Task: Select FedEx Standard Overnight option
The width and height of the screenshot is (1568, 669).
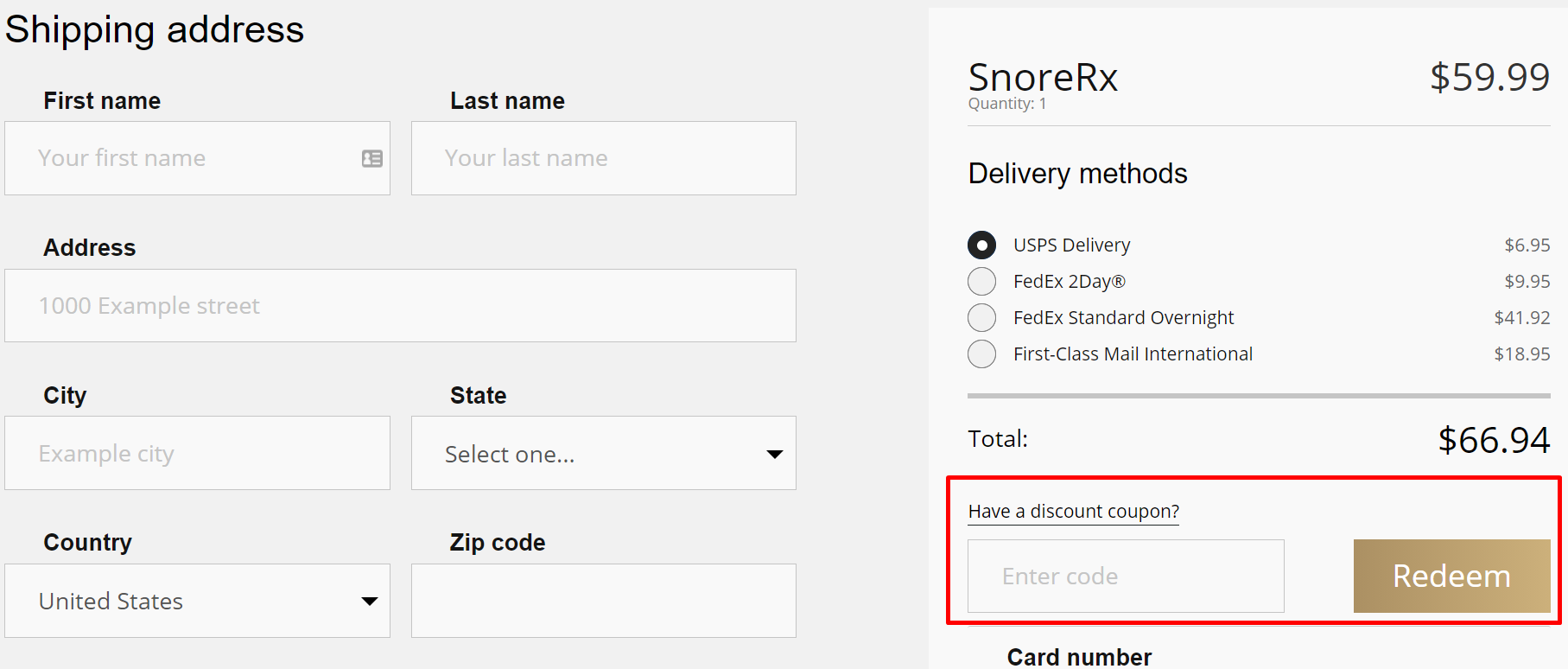Action: (x=981, y=317)
